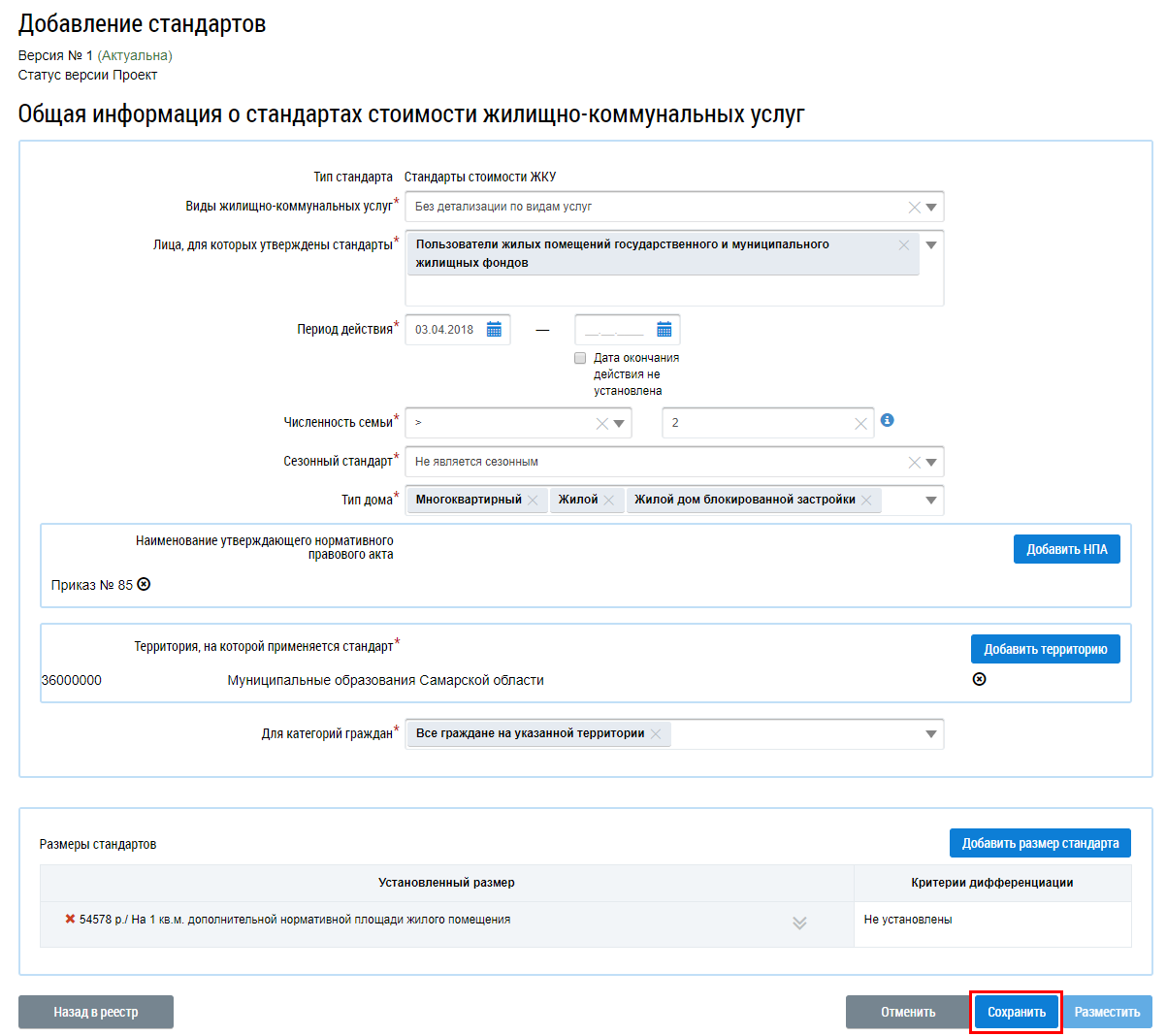Screen dimensions: 1167x1036
Task: Check 'Дата окончания действия не установлена' box
Action: pyautogui.click(x=580, y=358)
